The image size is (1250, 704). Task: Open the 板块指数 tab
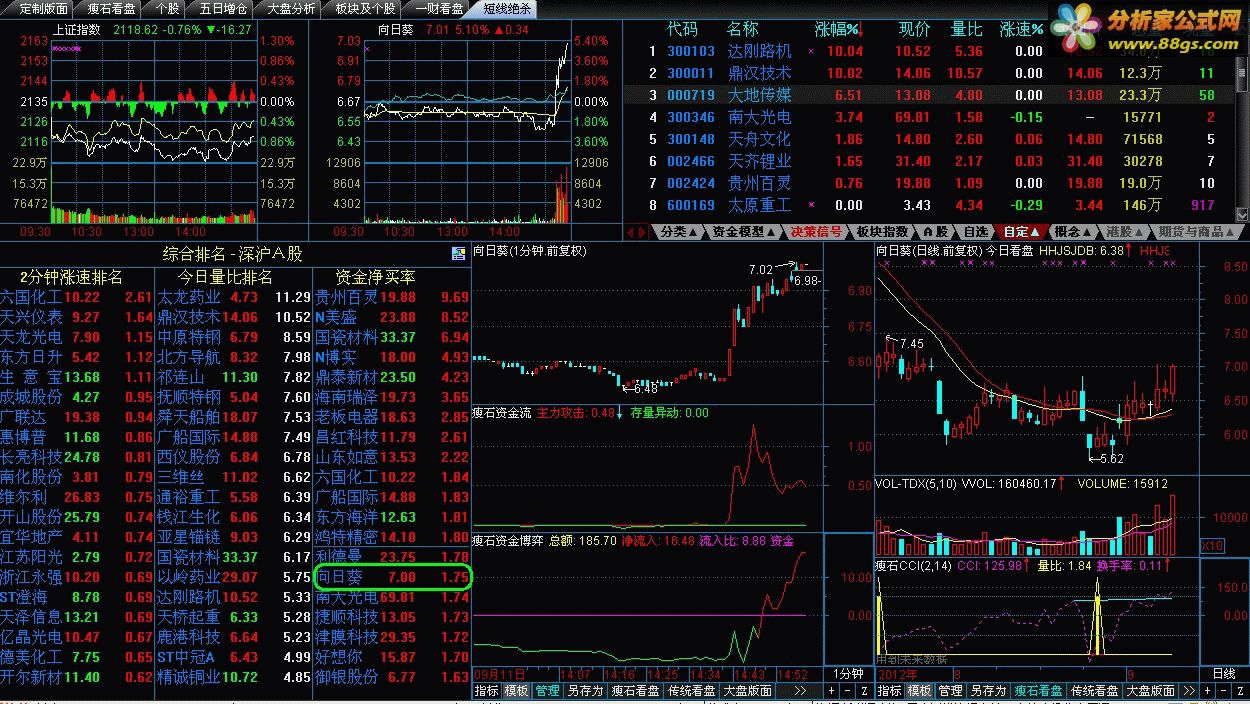(882, 231)
